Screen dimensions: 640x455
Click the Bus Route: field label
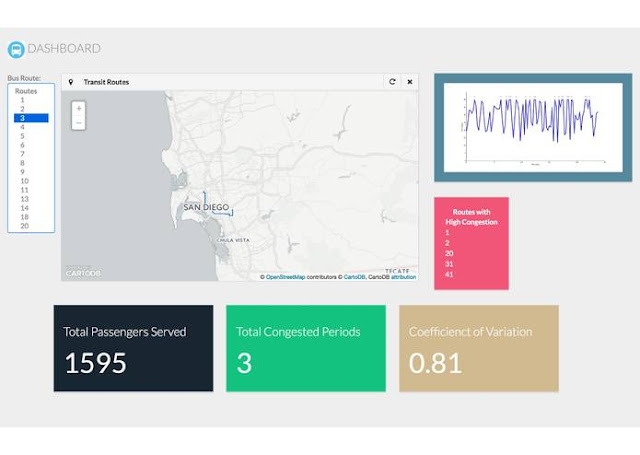(x=24, y=78)
